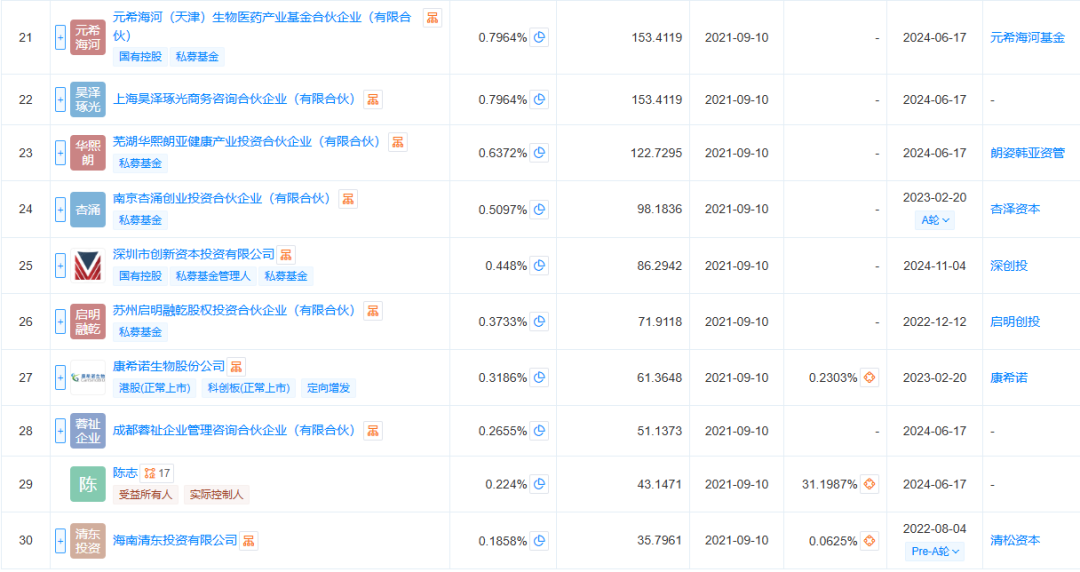Click pie chart icon beside 0.7964% in row 22
1080x572 pixels.
(539, 99)
